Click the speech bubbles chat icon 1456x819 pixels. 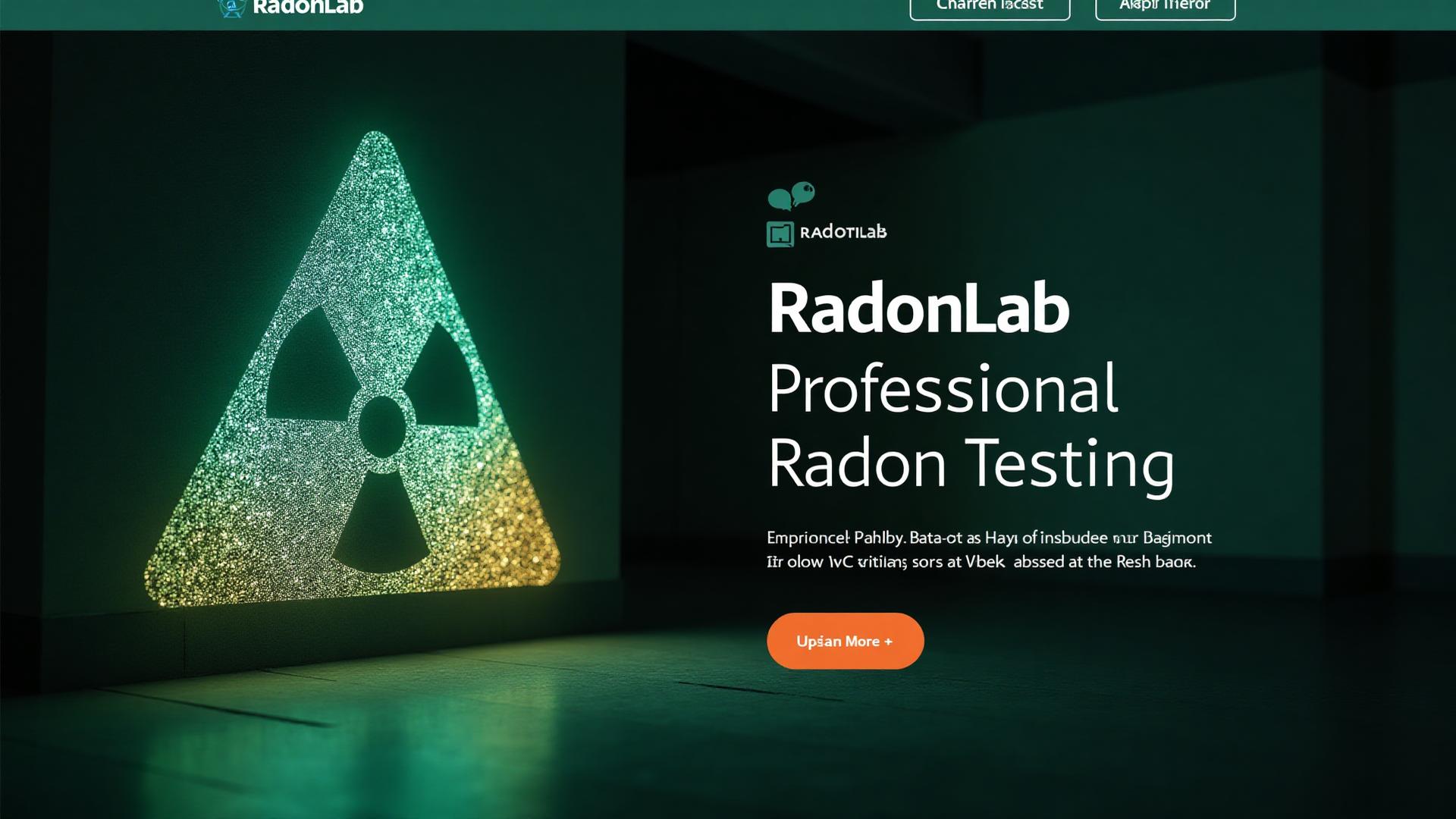(x=791, y=196)
